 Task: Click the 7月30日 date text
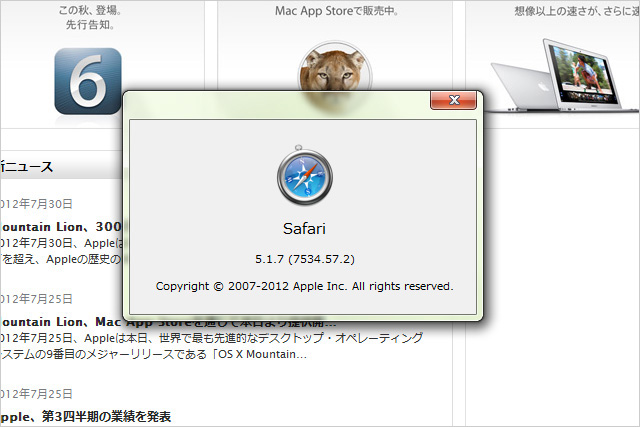tap(37, 204)
